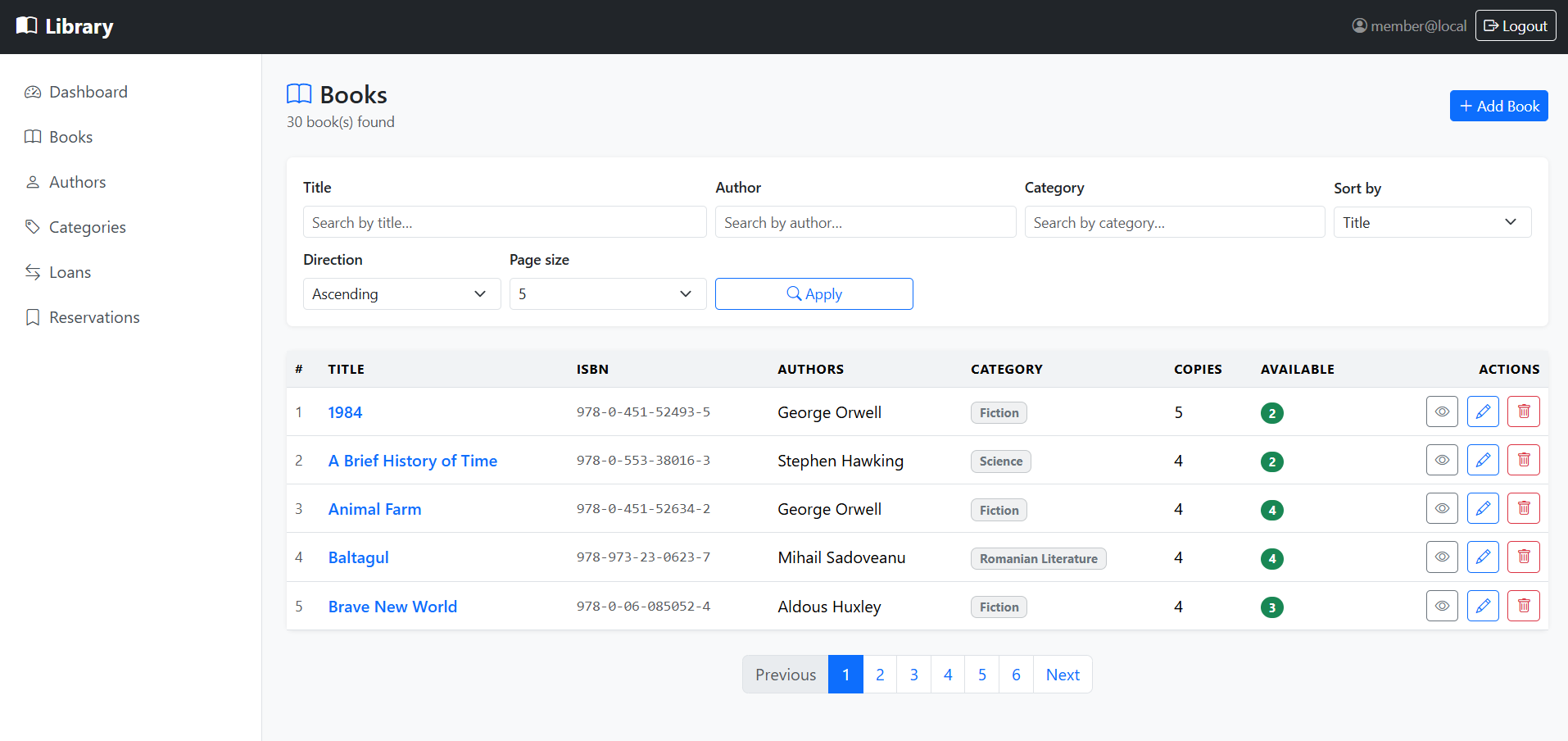Screen dimensions: 1568x741
Task: Go to the Next page
Action: pos(1063,674)
